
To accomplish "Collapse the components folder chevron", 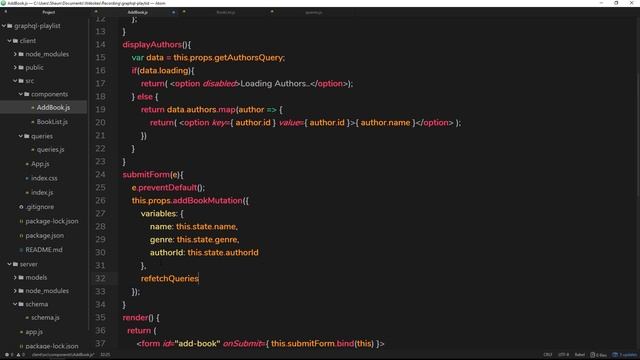I will [21, 94].
